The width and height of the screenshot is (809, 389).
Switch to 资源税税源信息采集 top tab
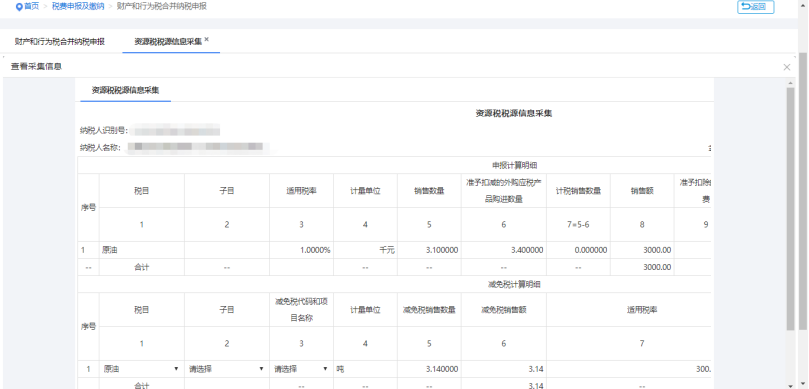click(x=168, y=42)
